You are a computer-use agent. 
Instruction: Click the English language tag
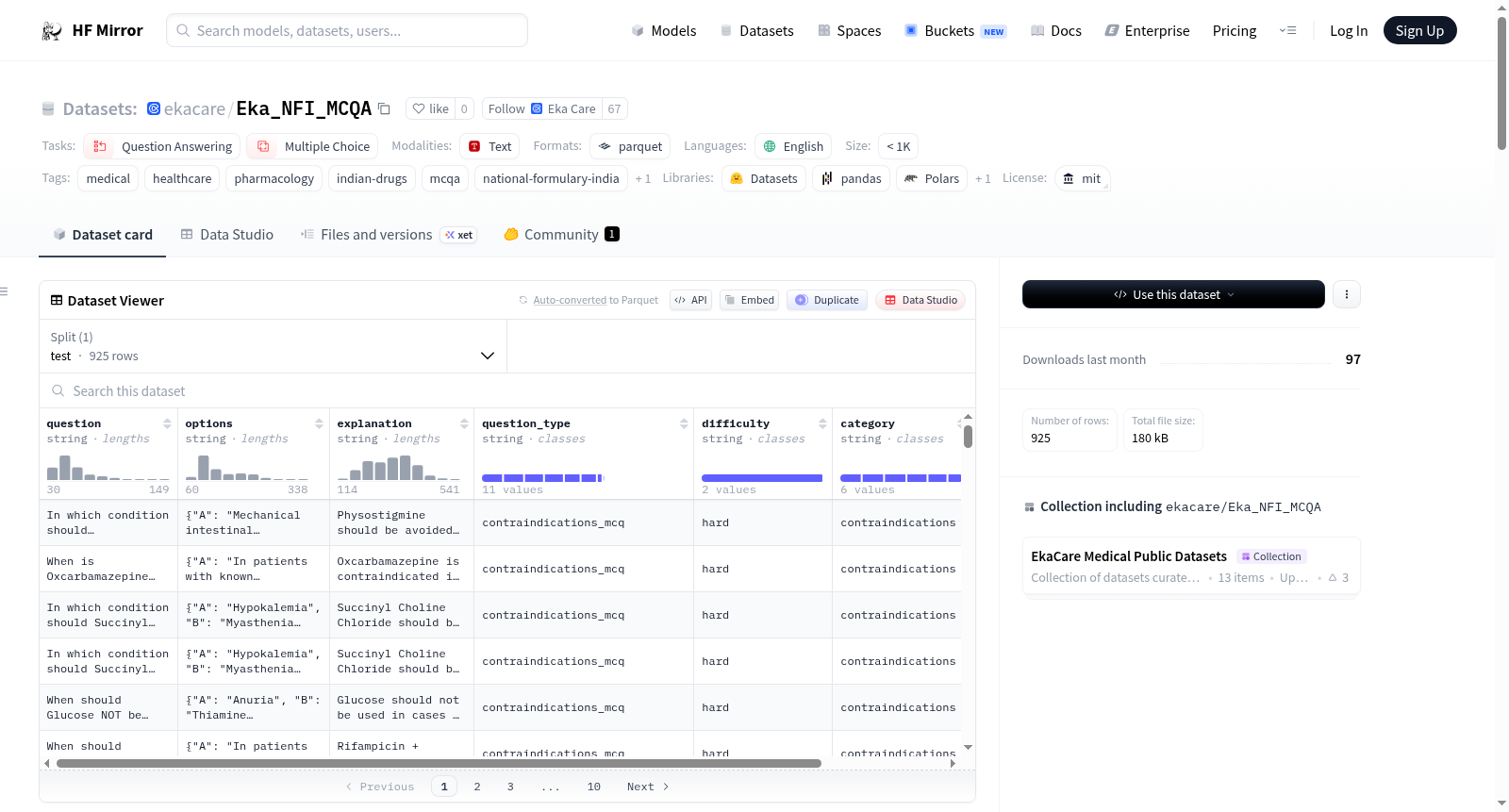click(793, 146)
